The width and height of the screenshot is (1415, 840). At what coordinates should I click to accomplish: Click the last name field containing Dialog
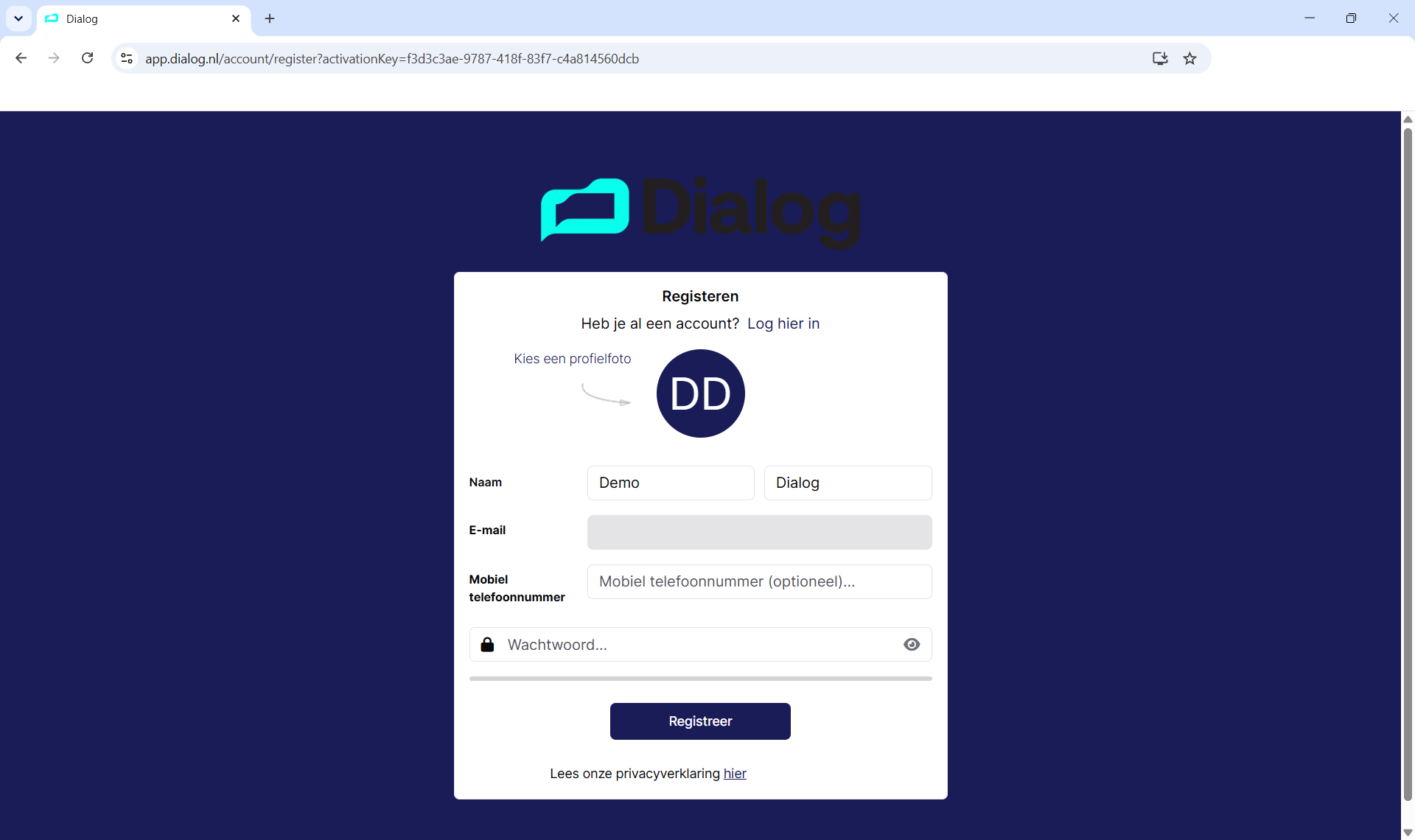pos(848,483)
